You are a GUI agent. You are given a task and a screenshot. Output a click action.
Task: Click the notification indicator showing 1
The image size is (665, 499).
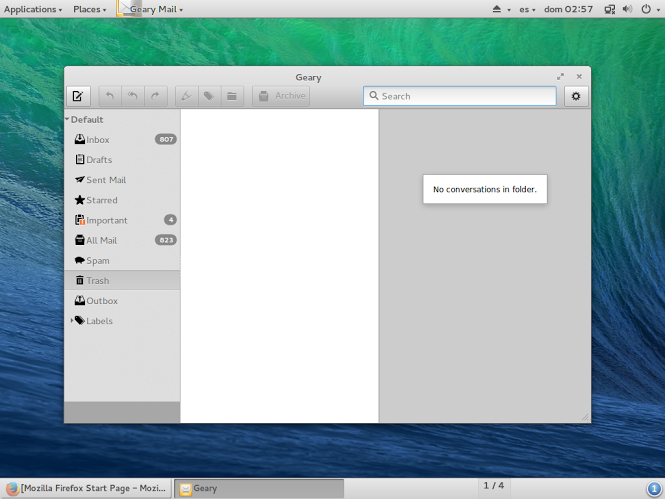pyautogui.click(x=654, y=489)
